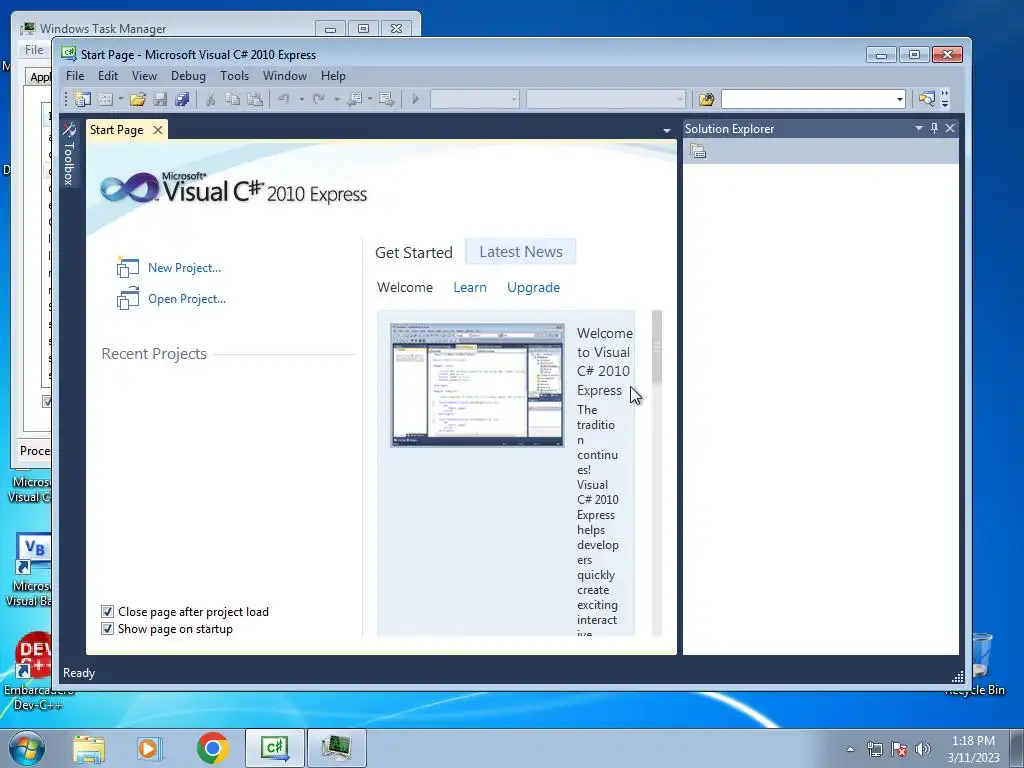Toggle the Solution Explorer auto hide pin
1024x768 pixels.
click(935, 128)
